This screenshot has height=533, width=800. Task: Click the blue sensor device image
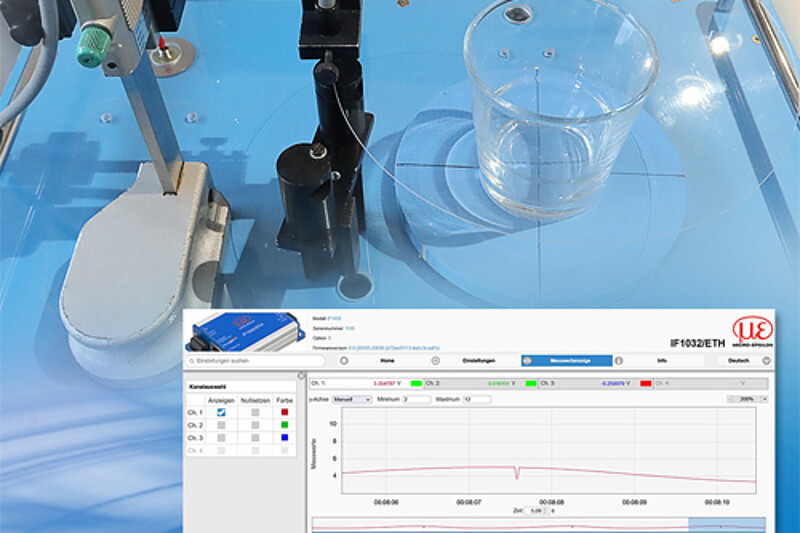pos(240,332)
